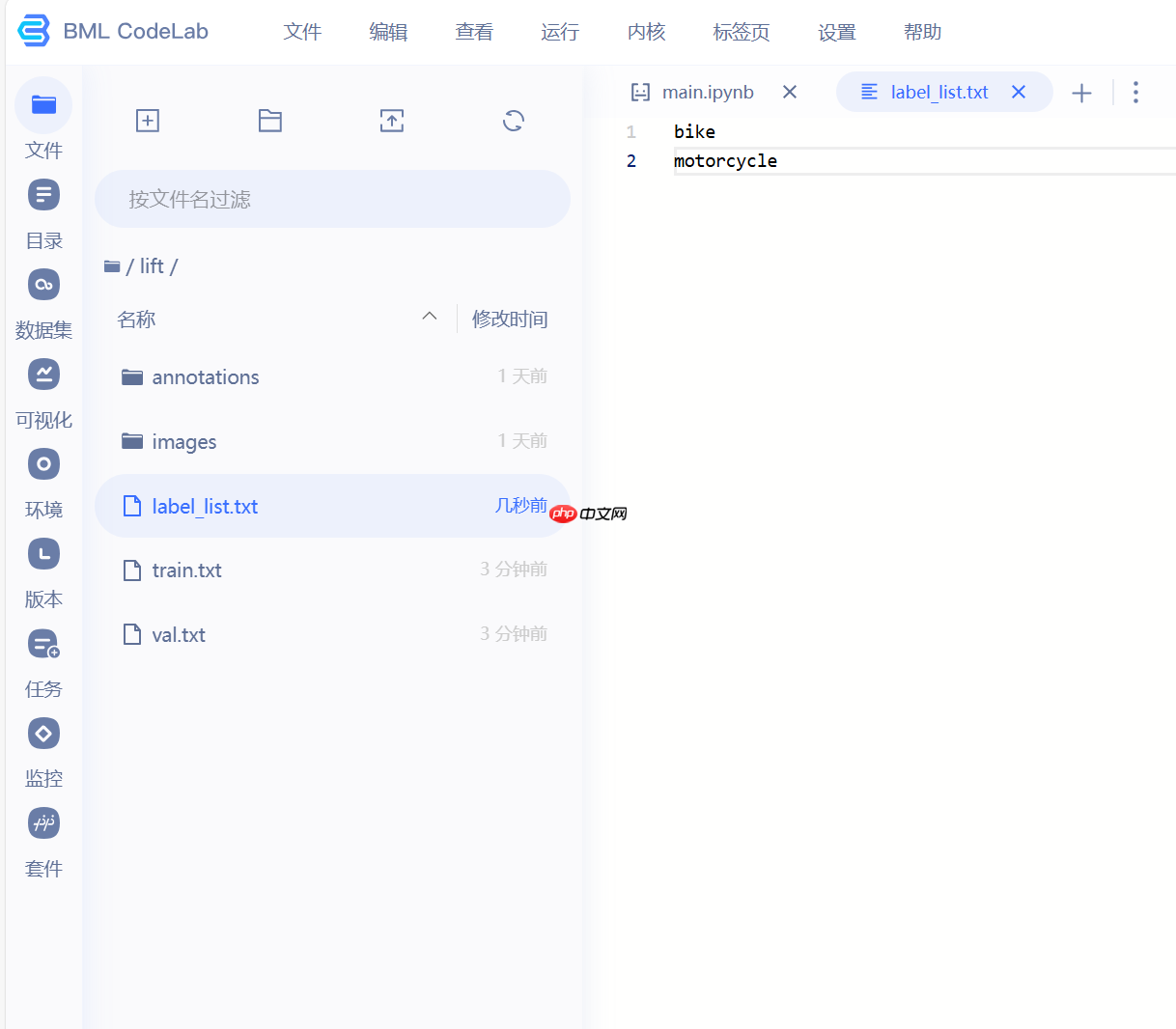Upload a file to the lift directory
Screen dimensions: 1176x1029
click(x=391, y=121)
